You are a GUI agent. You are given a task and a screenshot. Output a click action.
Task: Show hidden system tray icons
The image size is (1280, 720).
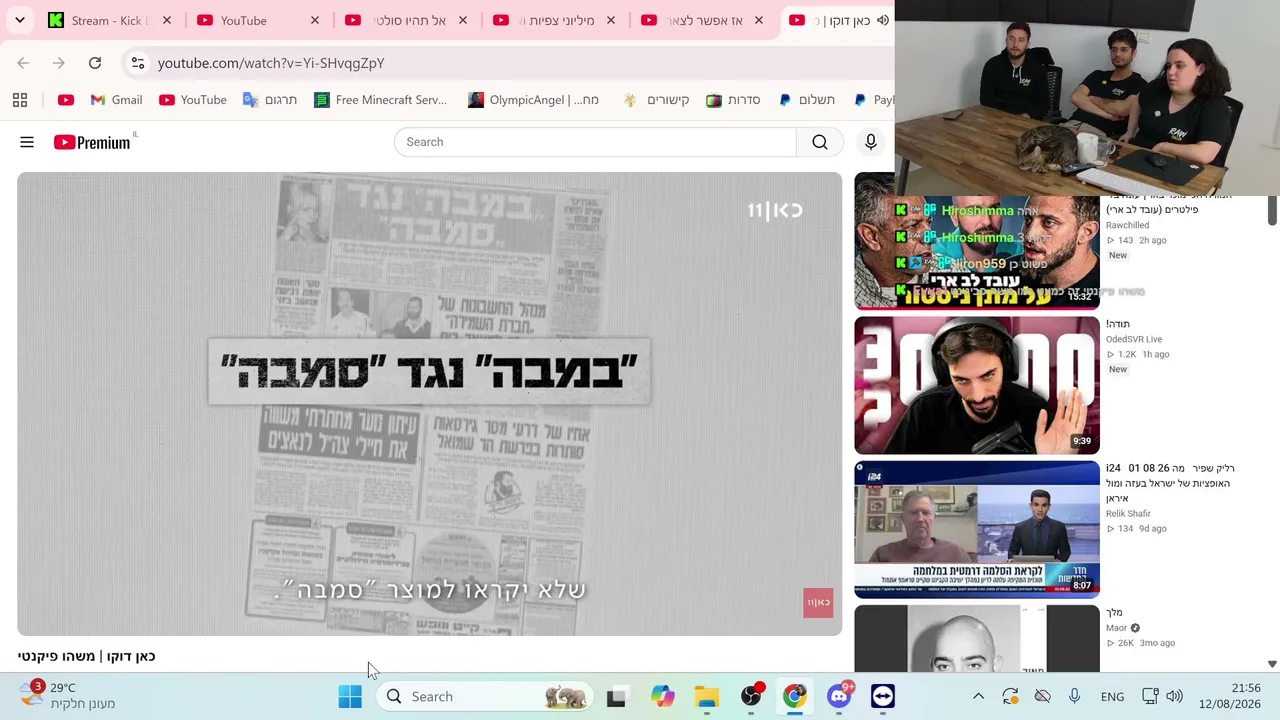click(x=978, y=696)
